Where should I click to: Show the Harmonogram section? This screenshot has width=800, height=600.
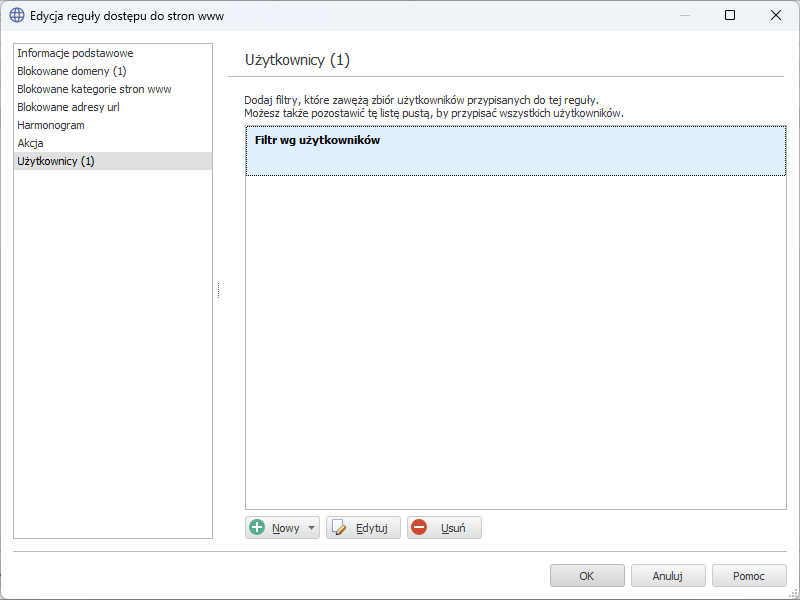pyautogui.click(x=51, y=125)
